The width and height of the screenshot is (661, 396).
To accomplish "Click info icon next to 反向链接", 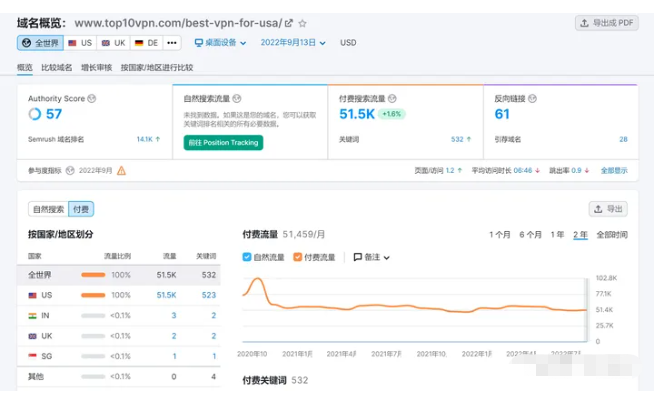I will pos(532,99).
